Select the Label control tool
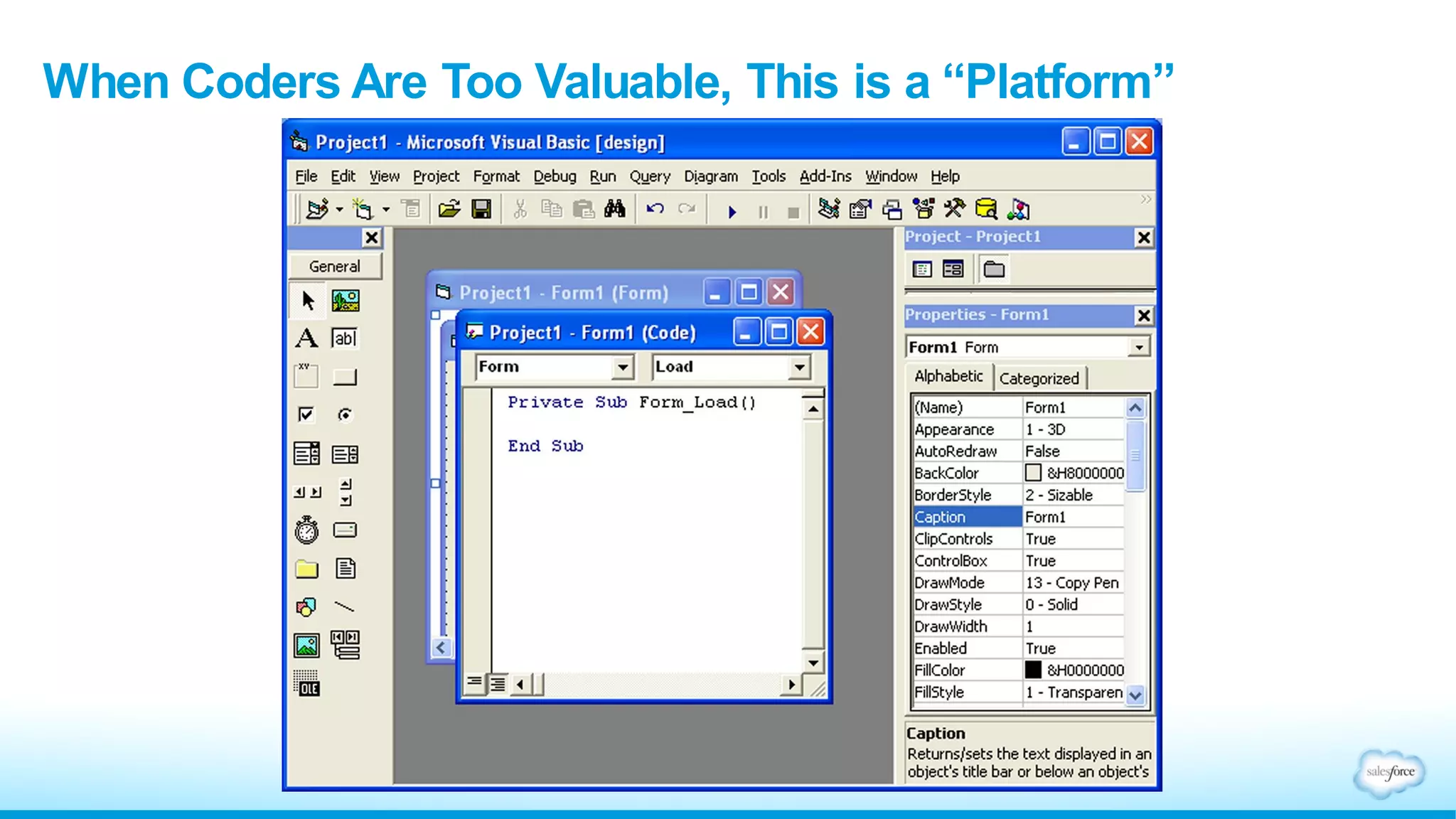The width and height of the screenshot is (1456, 819). 306,338
